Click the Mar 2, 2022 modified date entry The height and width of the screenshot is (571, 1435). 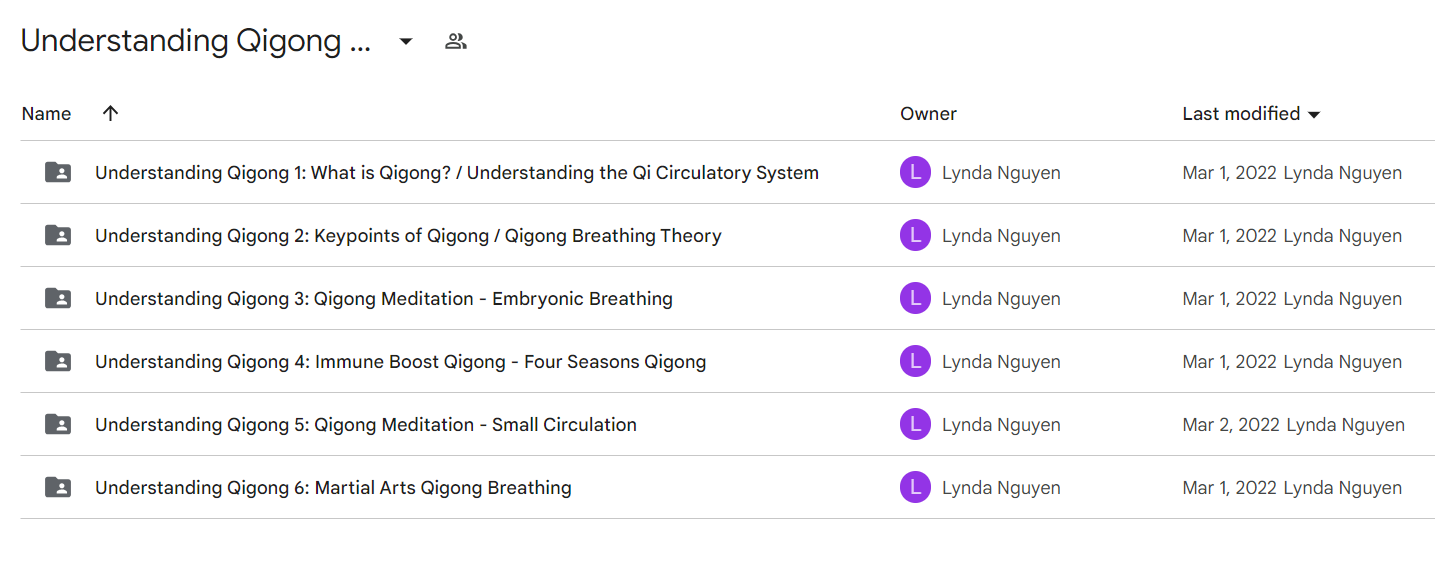pyautogui.click(x=1231, y=424)
